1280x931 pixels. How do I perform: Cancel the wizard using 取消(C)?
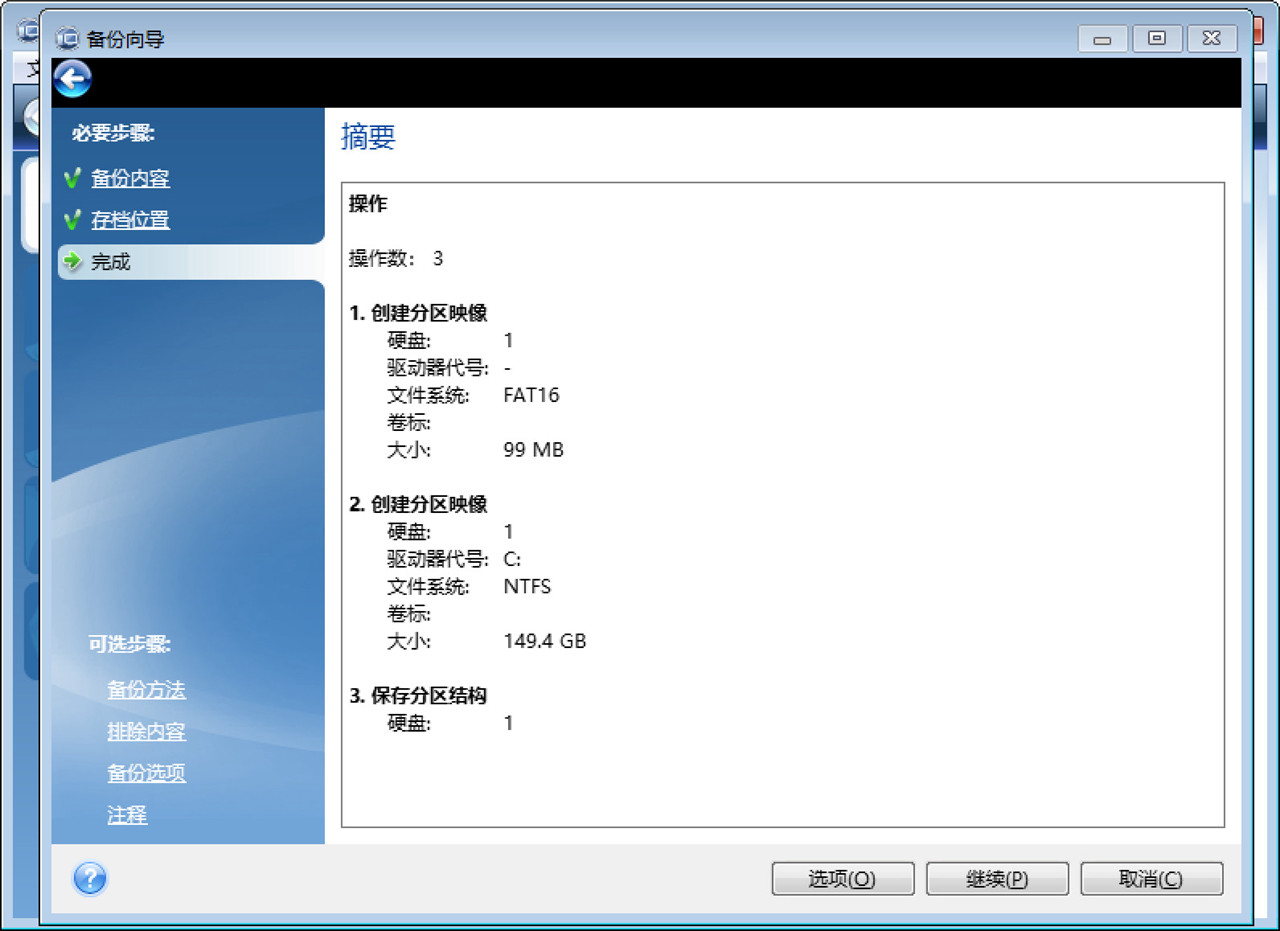(x=1151, y=878)
